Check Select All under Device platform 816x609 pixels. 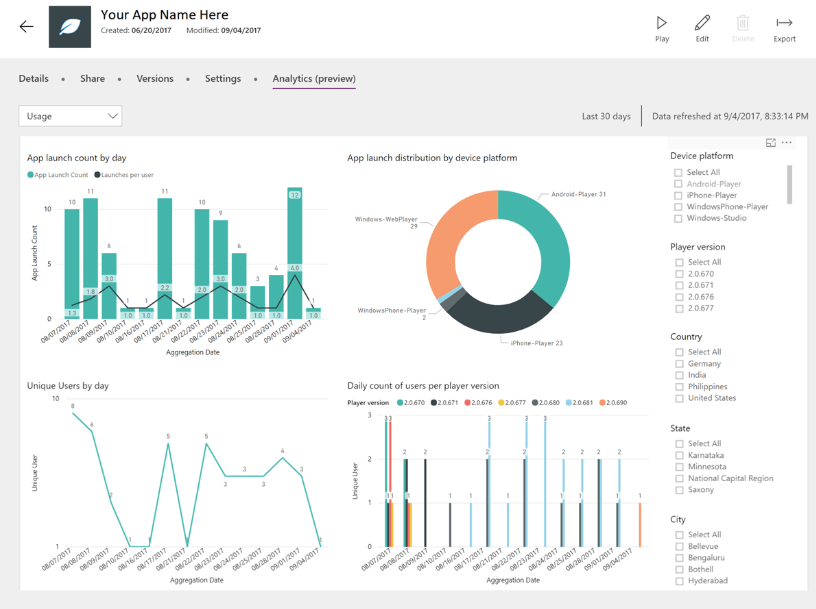click(678, 172)
